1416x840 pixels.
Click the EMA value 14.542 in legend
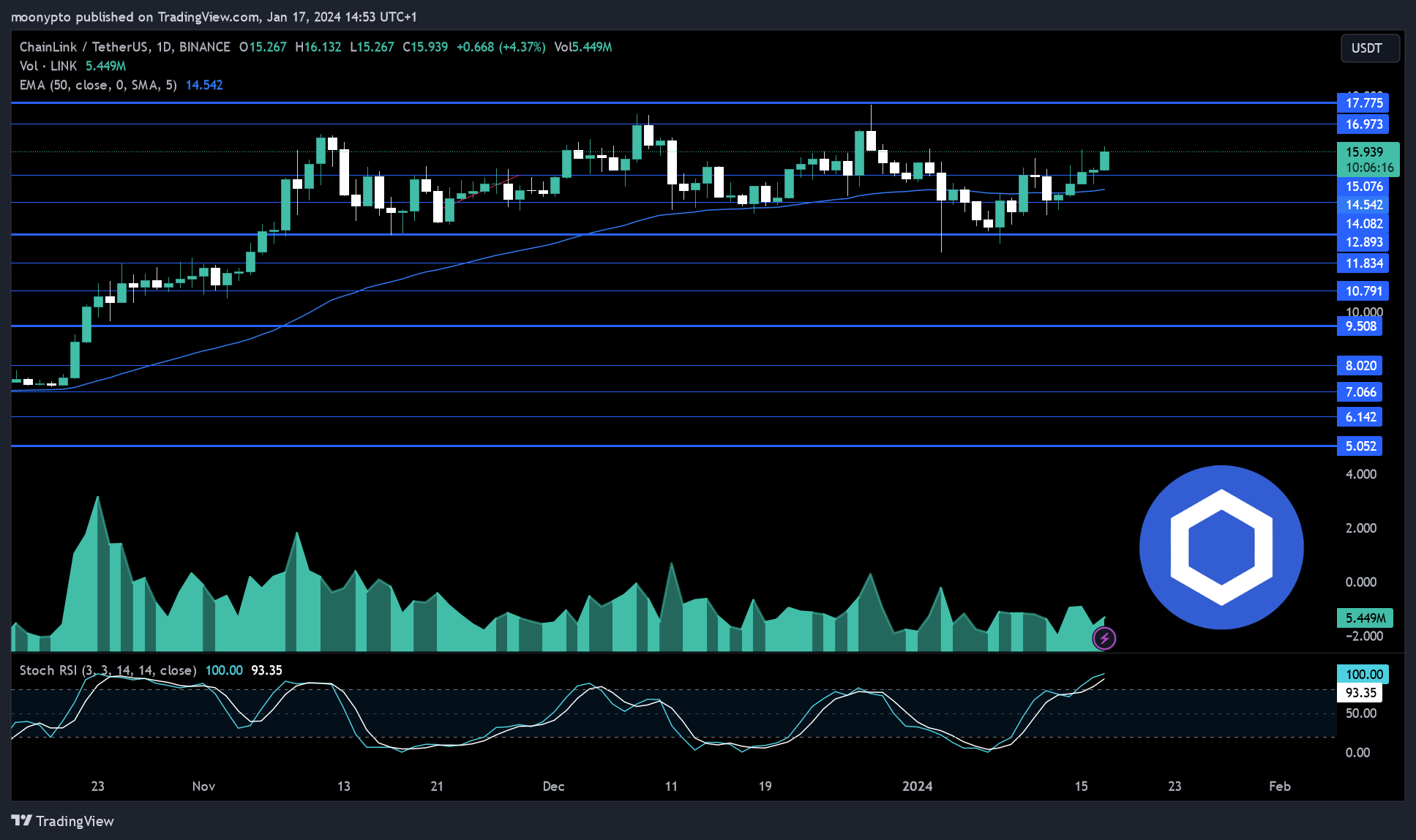pyautogui.click(x=204, y=85)
